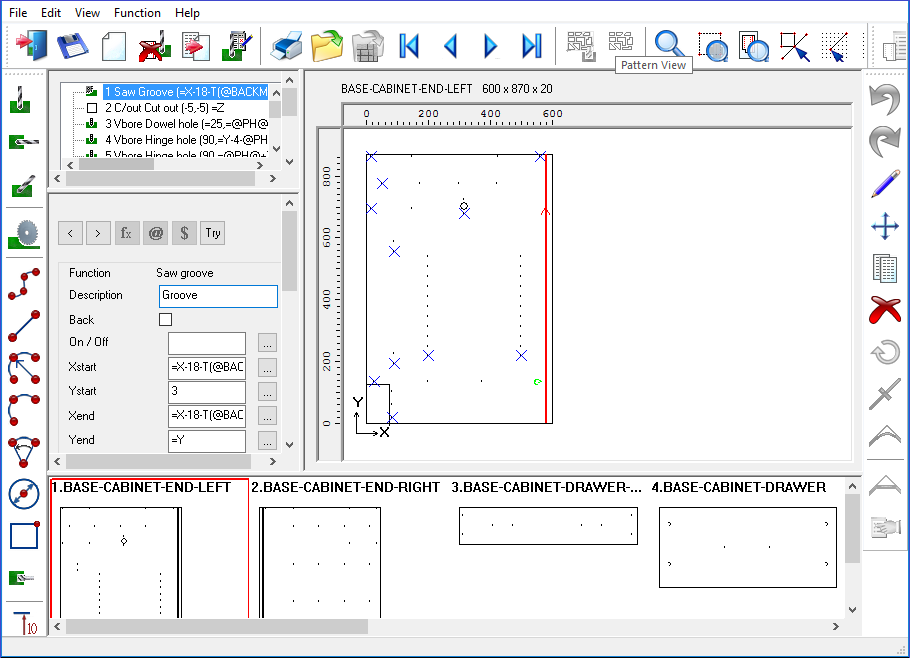Open the Function menu
910x658 pixels.
pos(138,13)
